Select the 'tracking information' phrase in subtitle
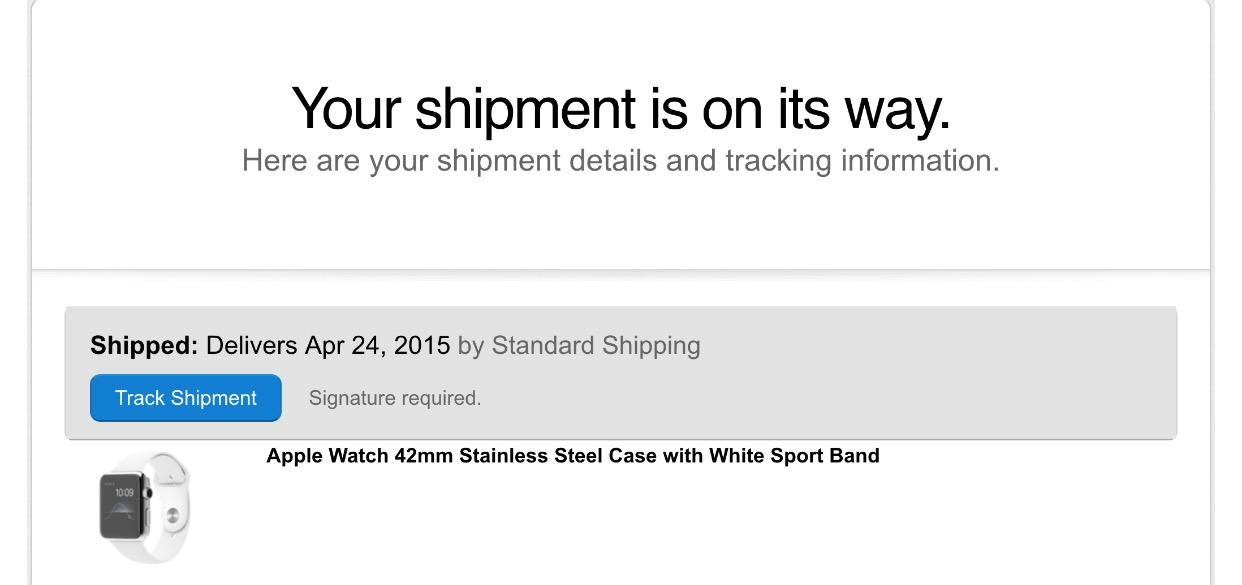Viewport: 1242px width, 585px height. point(859,161)
